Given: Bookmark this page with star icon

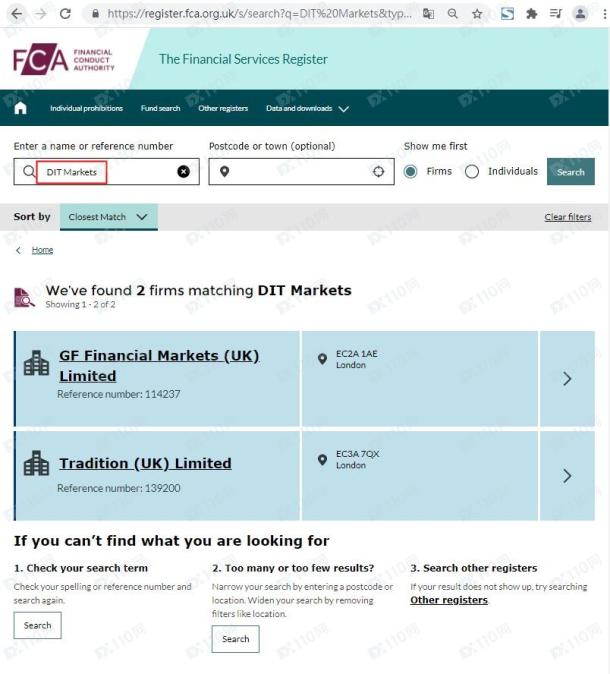Looking at the screenshot, I should (x=477, y=14).
